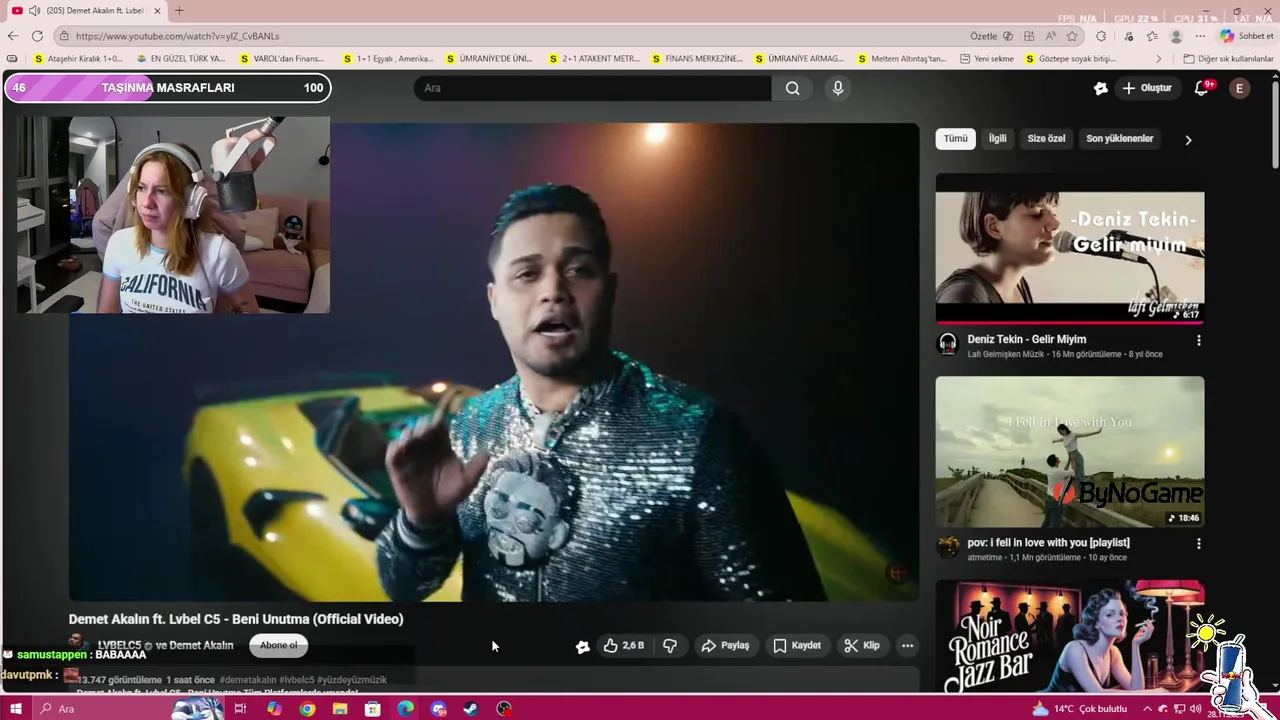
Task: Click the Klip clip button
Action: click(862, 646)
